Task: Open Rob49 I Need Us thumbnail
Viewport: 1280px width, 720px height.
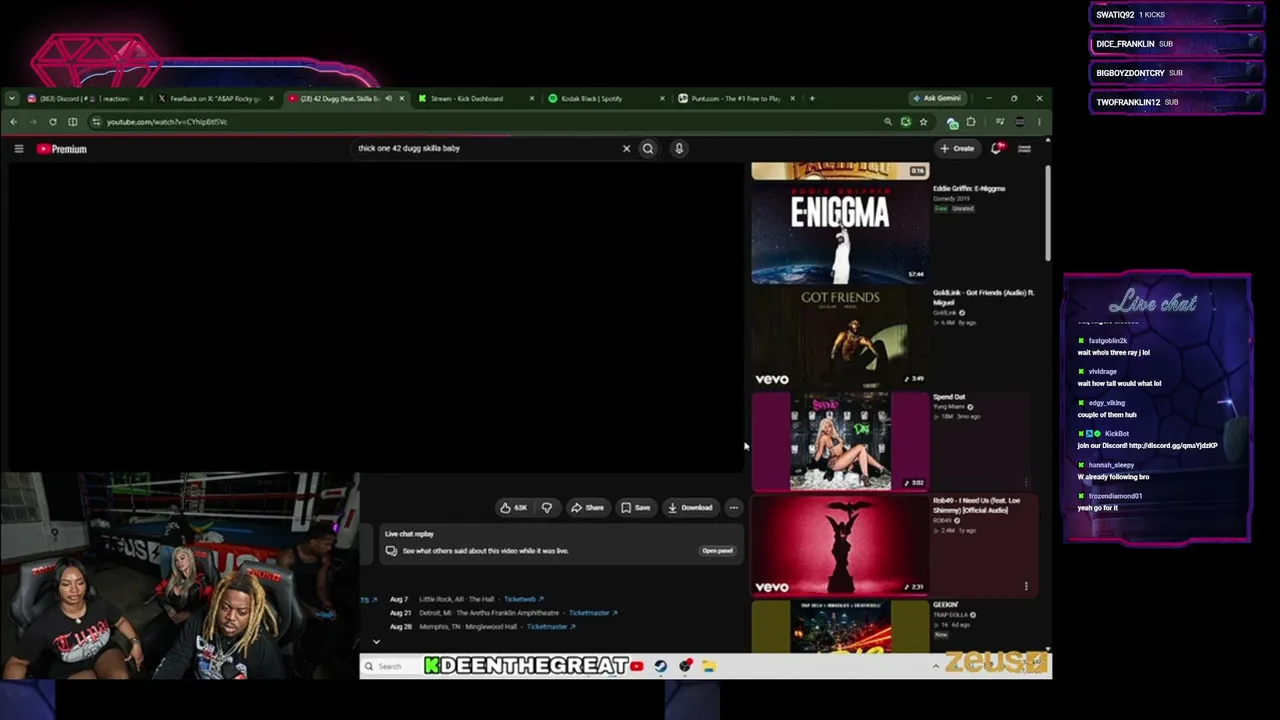Action: (840, 545)
